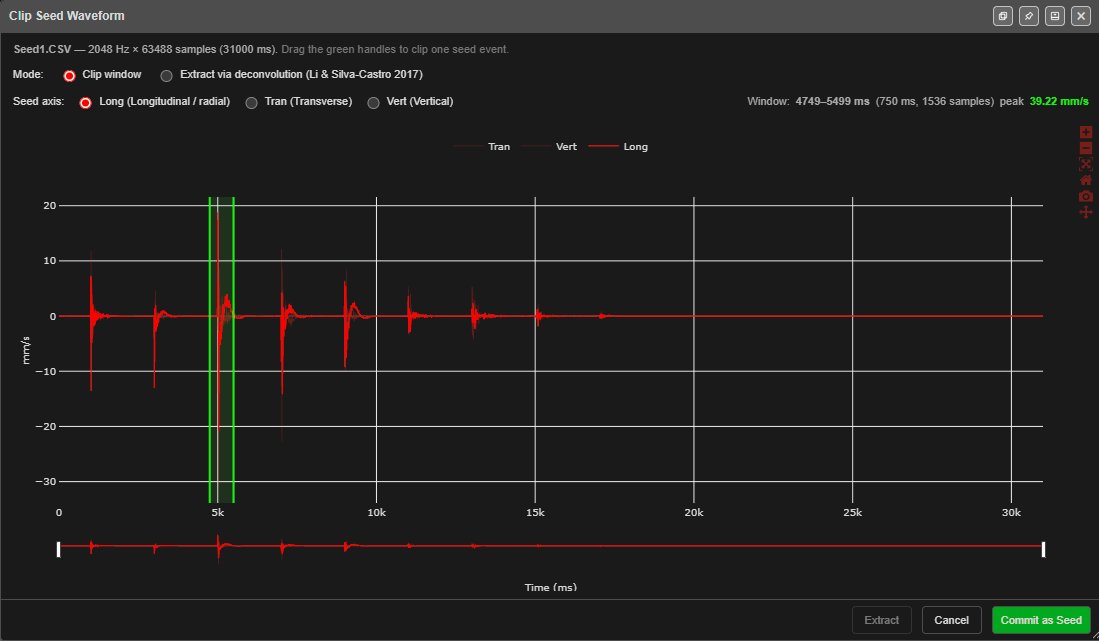Click the autoscale plot icon
This screenshot has height=641, width=1099.
click(1086, 164)
